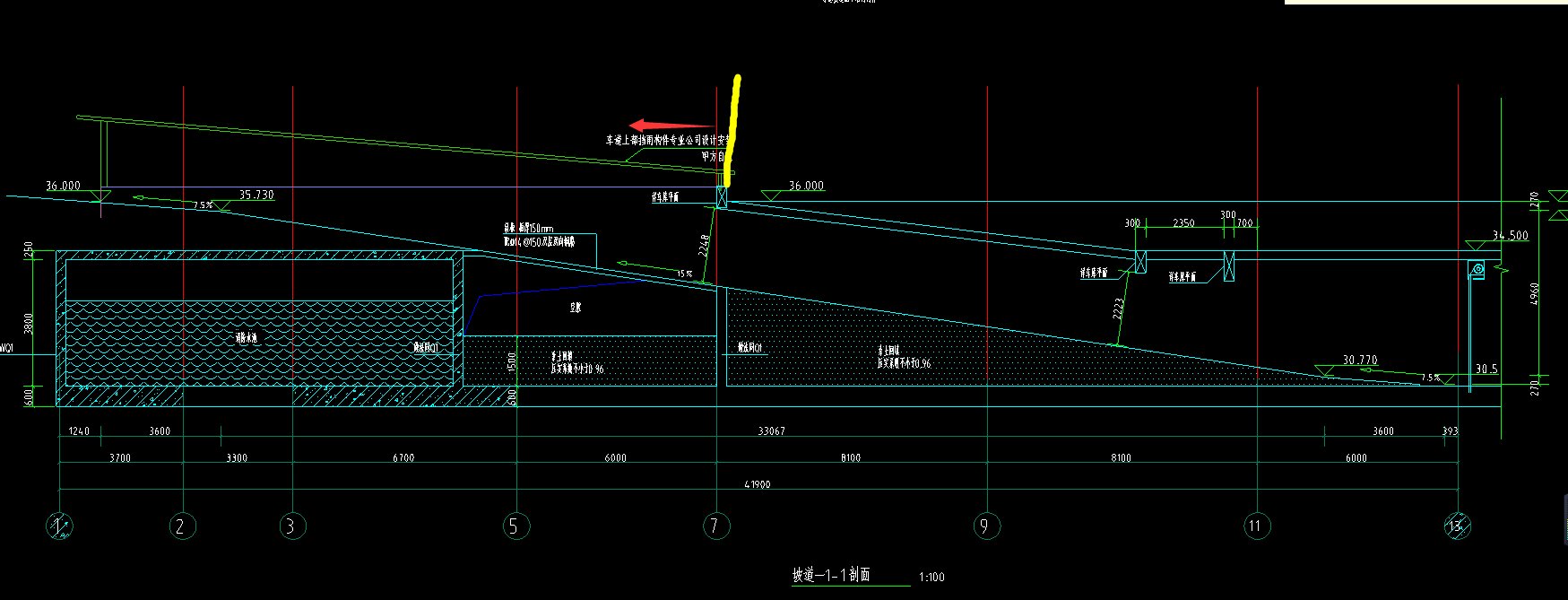Click axis bubble 7
The image size is (1568, 600).
tap(716, 526)
